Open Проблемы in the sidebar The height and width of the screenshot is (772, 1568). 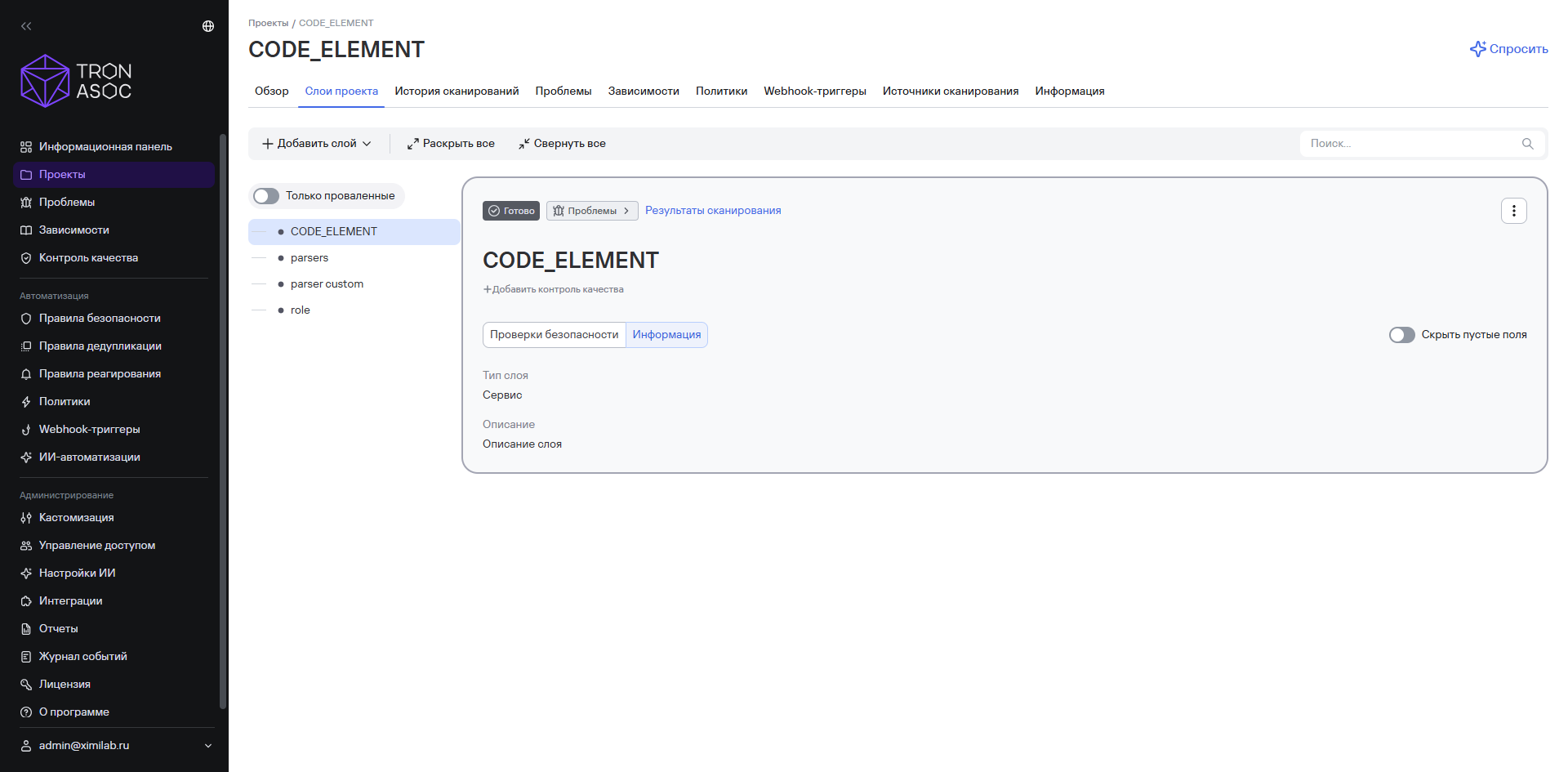click(x=114, y=203)
